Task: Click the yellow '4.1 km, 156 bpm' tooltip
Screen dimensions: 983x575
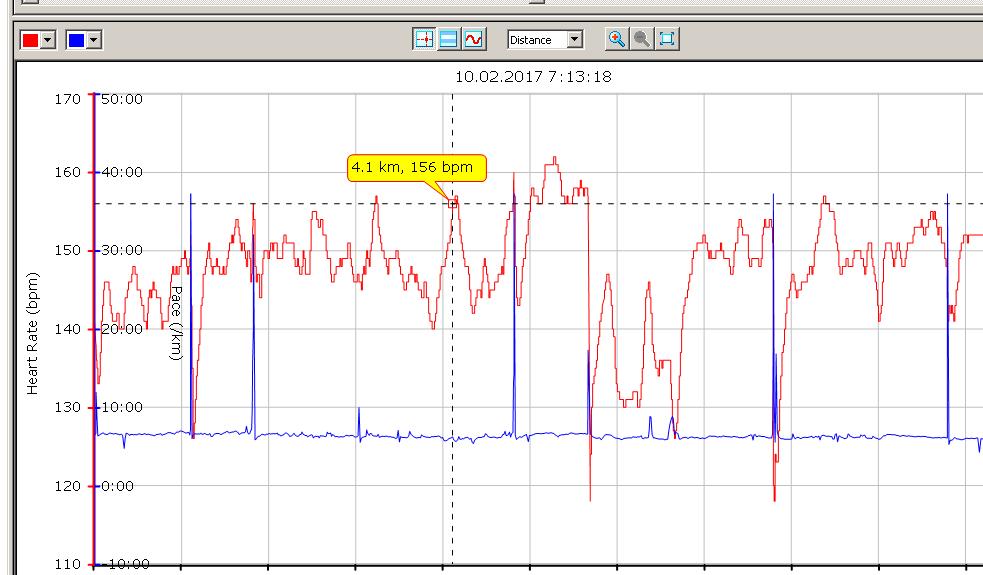Action: coord(417,168)
